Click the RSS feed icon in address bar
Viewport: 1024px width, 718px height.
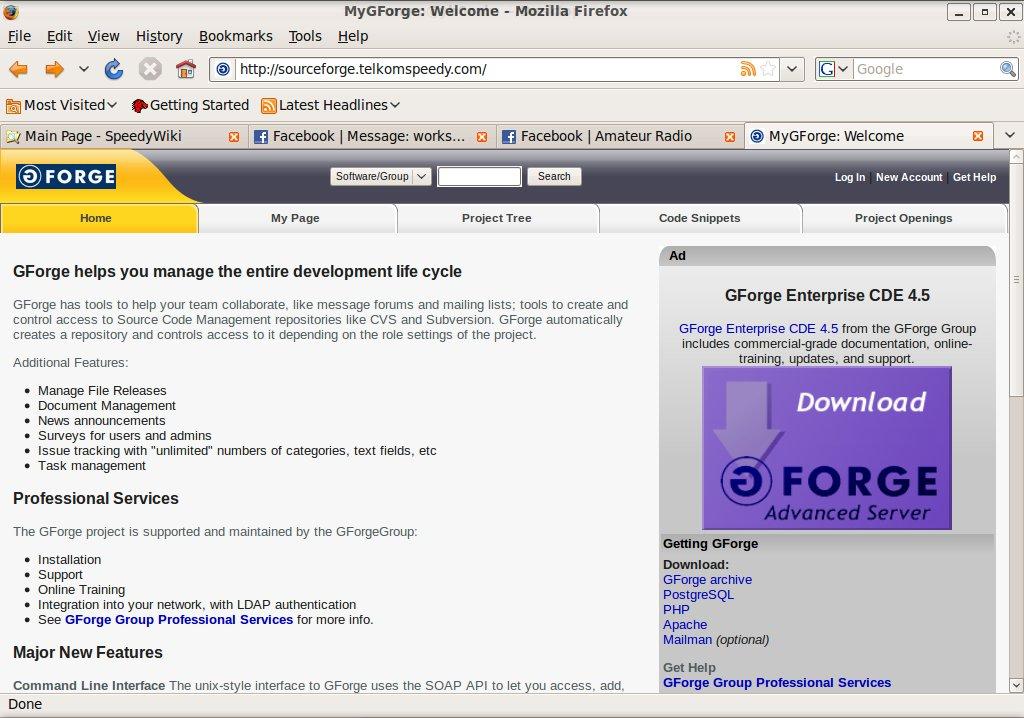[747, 69]
